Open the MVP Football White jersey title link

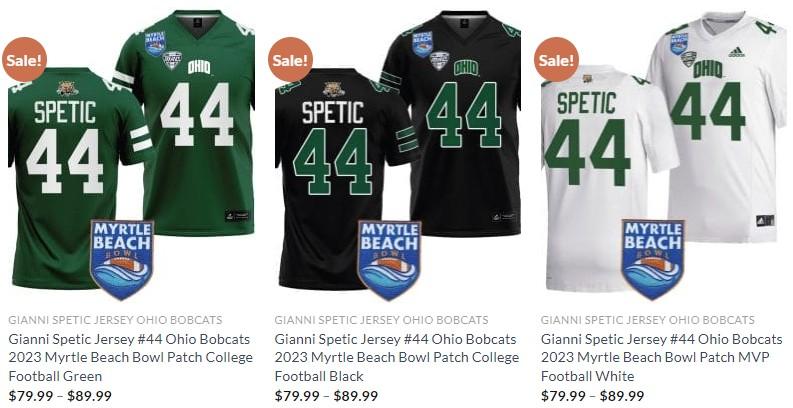[662, 357]
